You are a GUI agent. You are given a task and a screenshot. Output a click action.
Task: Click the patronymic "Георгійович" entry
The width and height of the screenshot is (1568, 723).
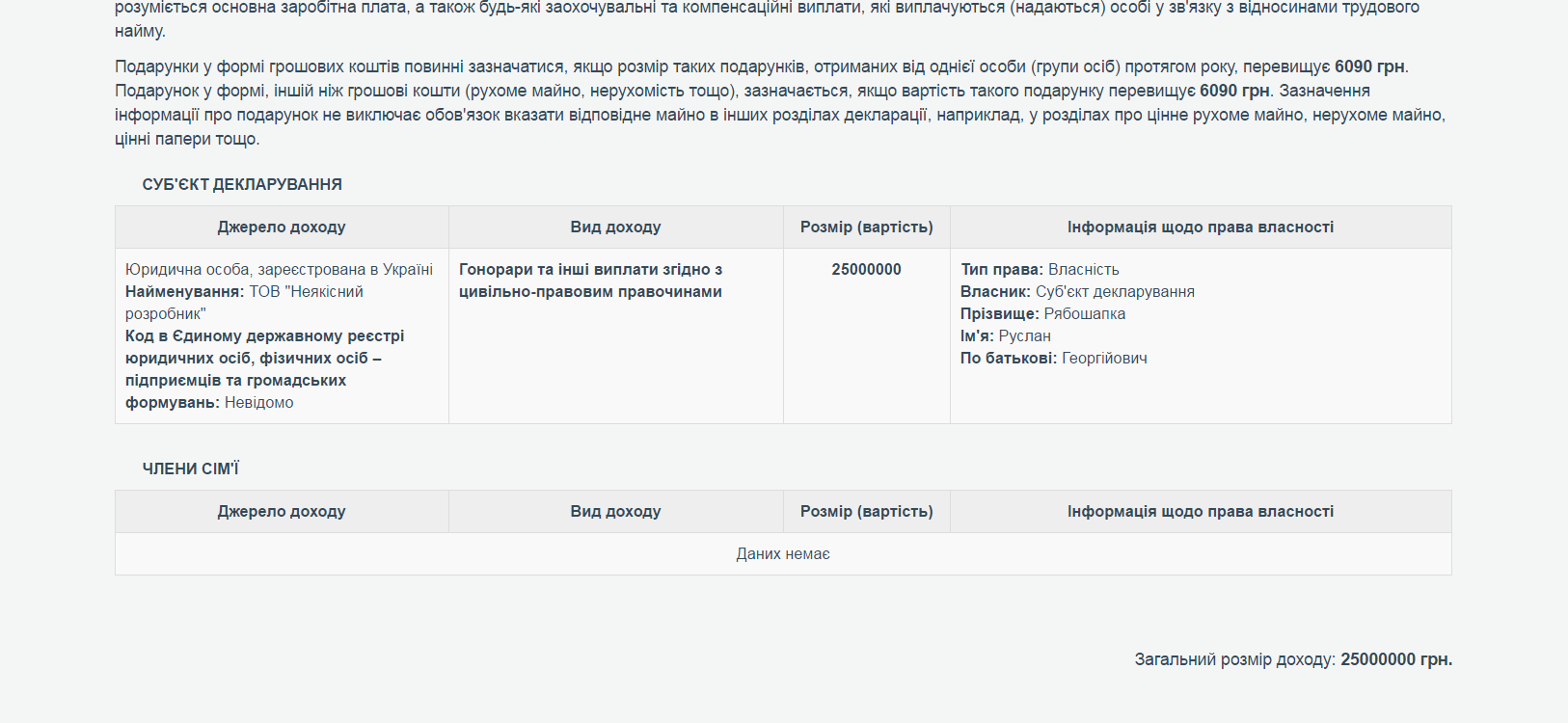coord(1104,359)
